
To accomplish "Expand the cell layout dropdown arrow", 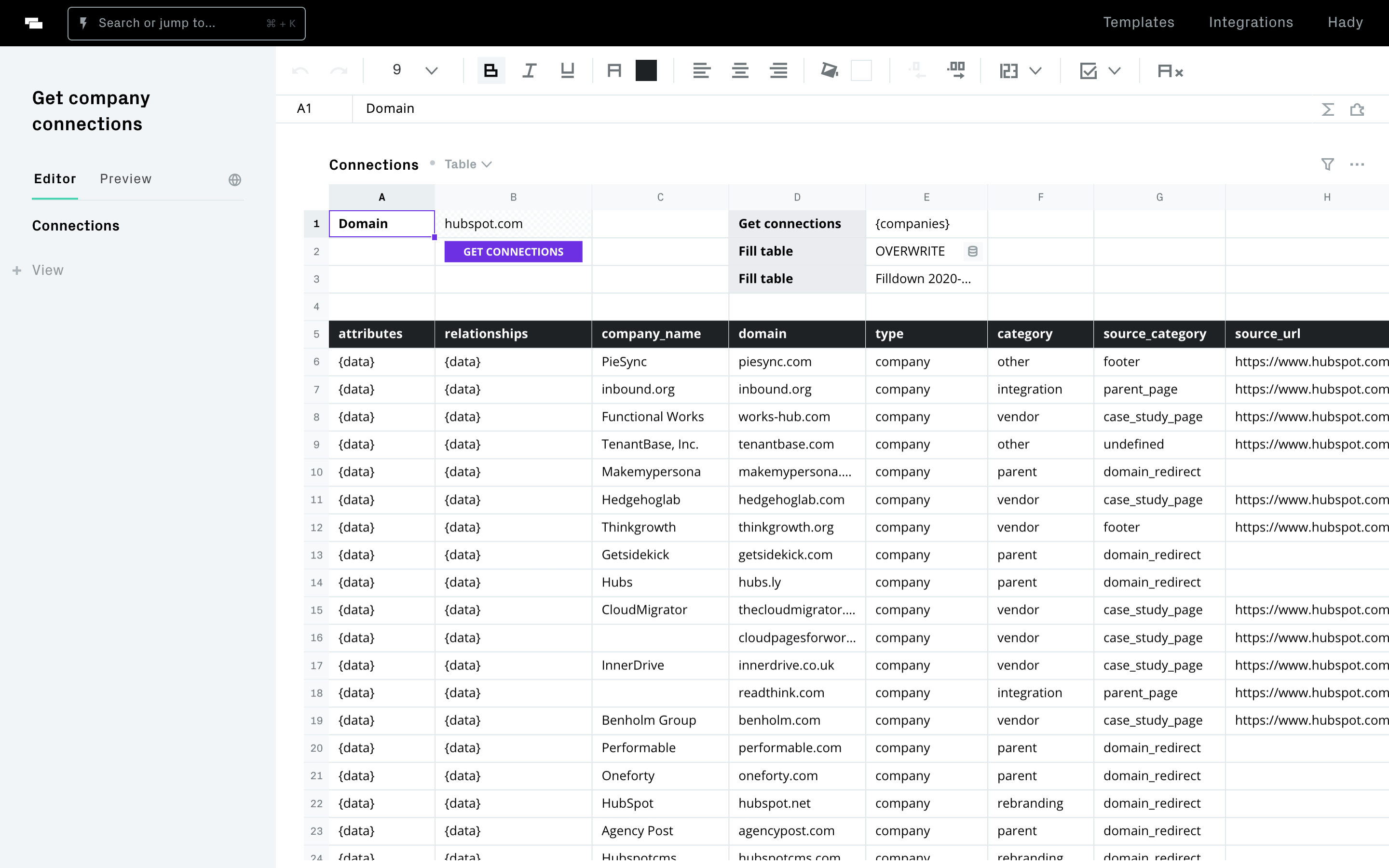I will coord(1035,71).
